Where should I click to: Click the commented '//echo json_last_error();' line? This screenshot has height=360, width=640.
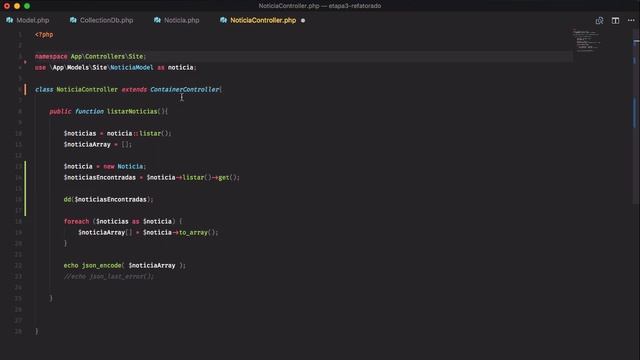pyautogui.click(x=109, y=277)
